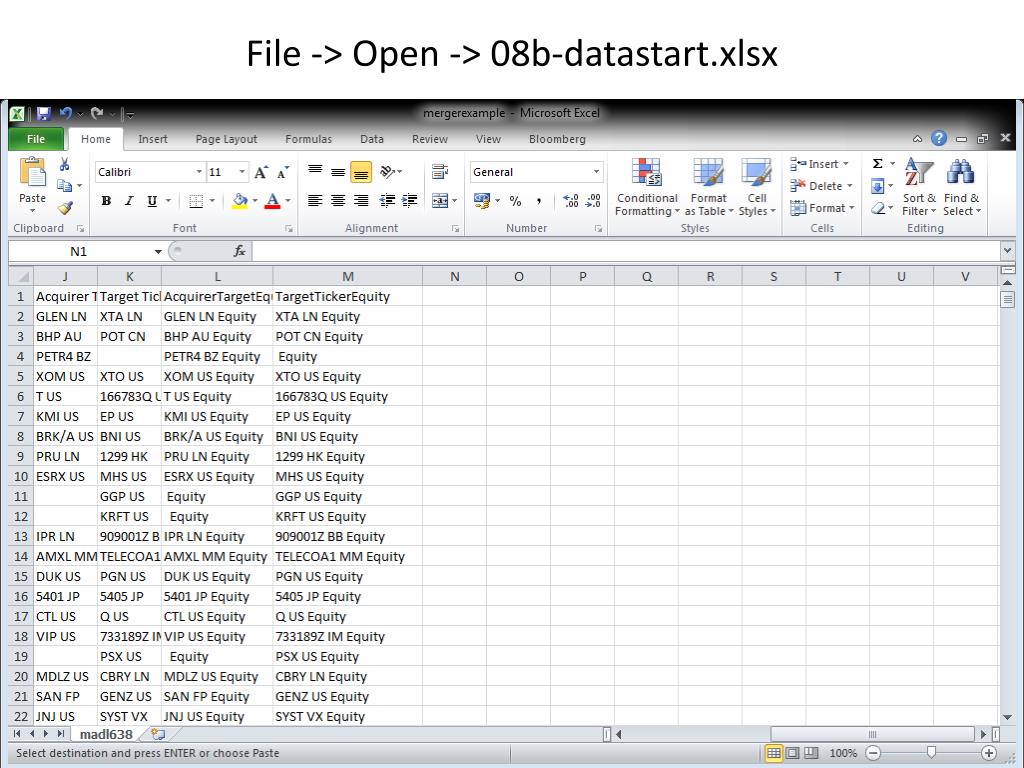Open the File tab
This screenshot has width=1024, height=768.
[x=36, y=139]
